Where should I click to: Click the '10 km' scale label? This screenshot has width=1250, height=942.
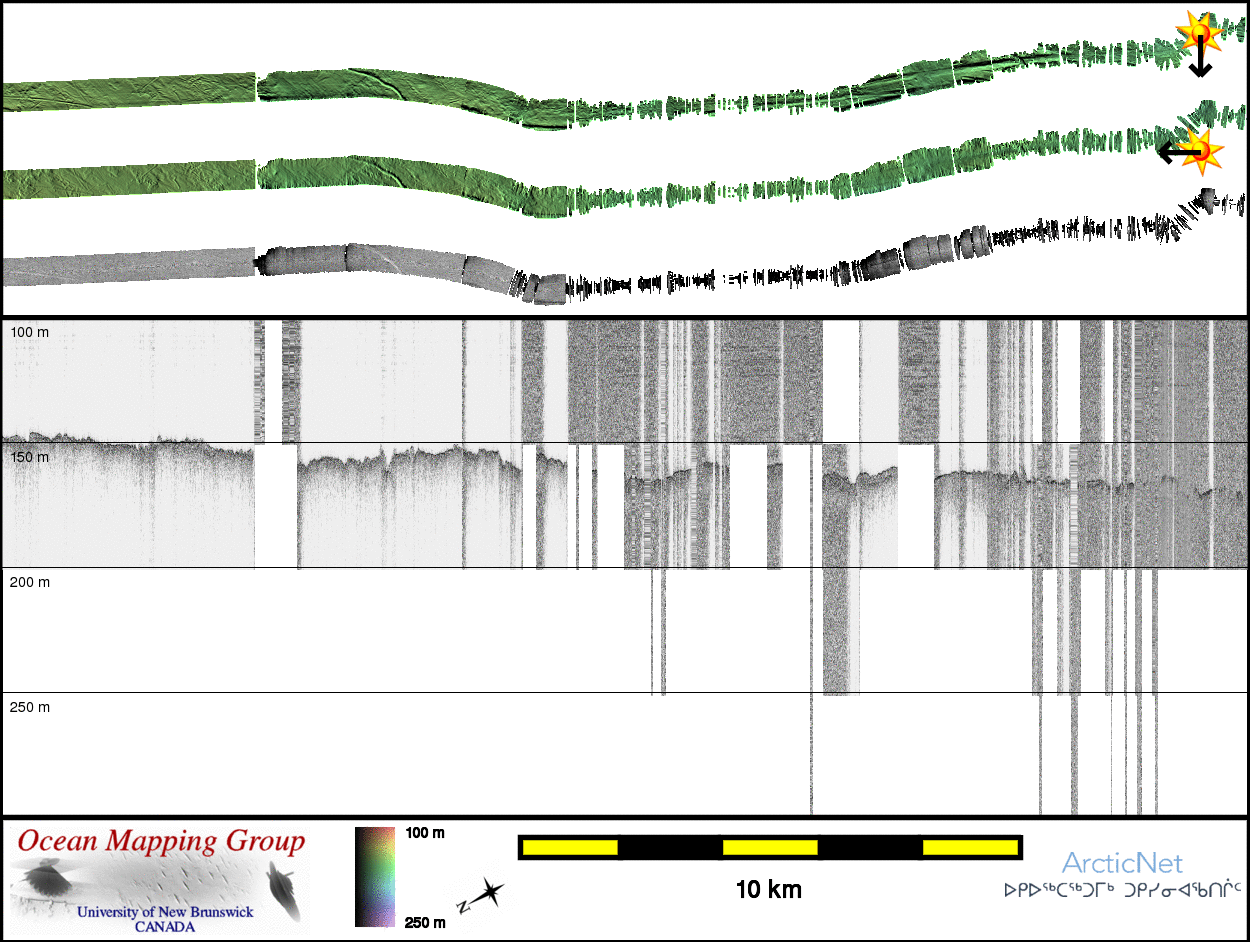768,889
